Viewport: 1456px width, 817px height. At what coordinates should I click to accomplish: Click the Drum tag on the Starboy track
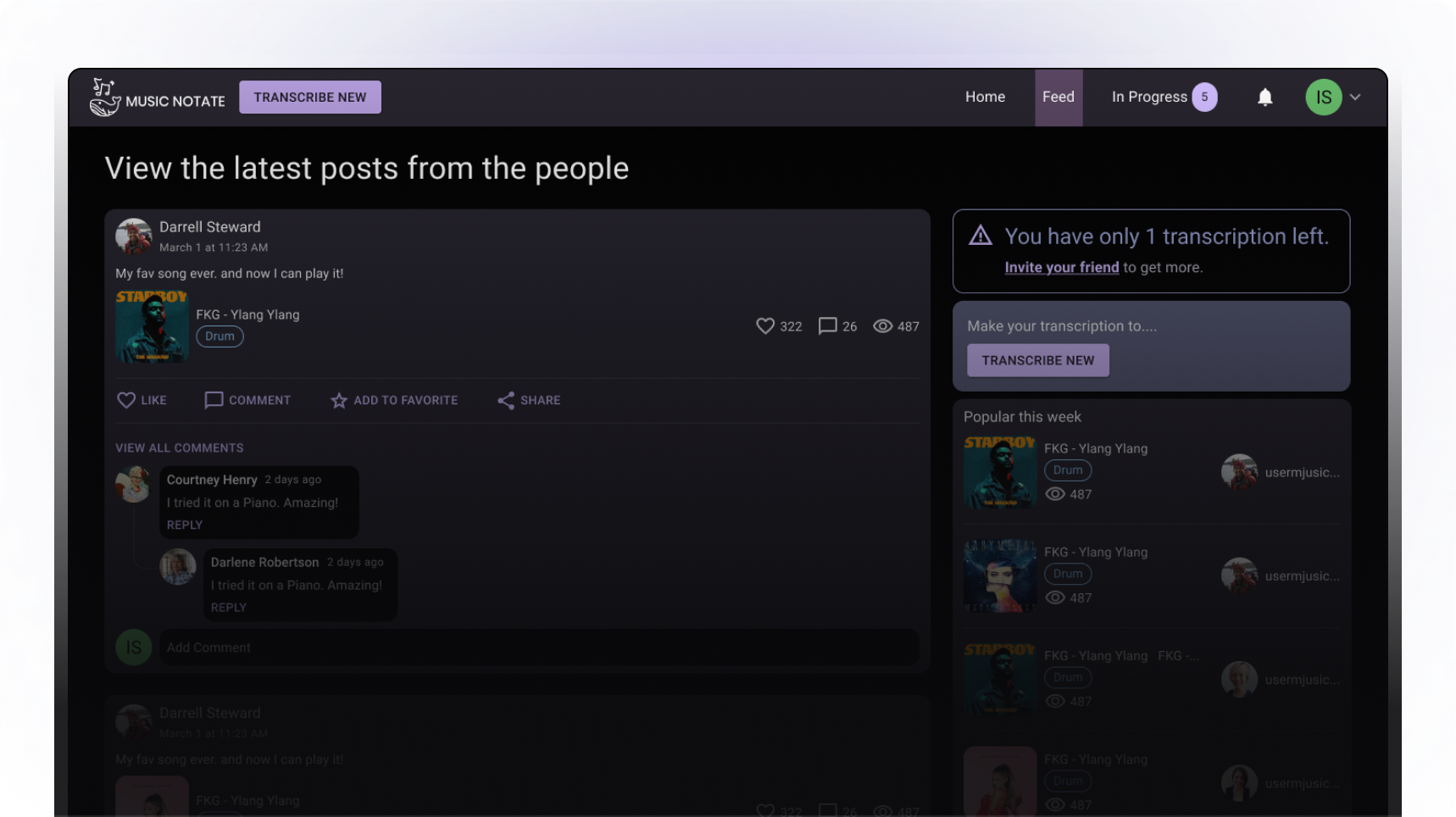(x=220, y=336)
